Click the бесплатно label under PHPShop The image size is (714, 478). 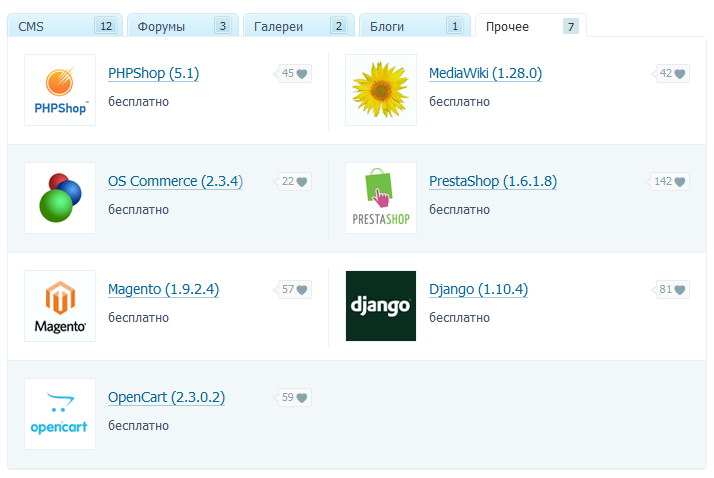[138, 102]
